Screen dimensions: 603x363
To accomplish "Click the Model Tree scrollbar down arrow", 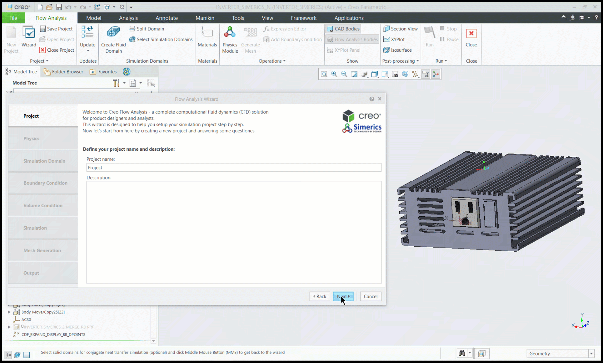I will [x=153, y=341].
